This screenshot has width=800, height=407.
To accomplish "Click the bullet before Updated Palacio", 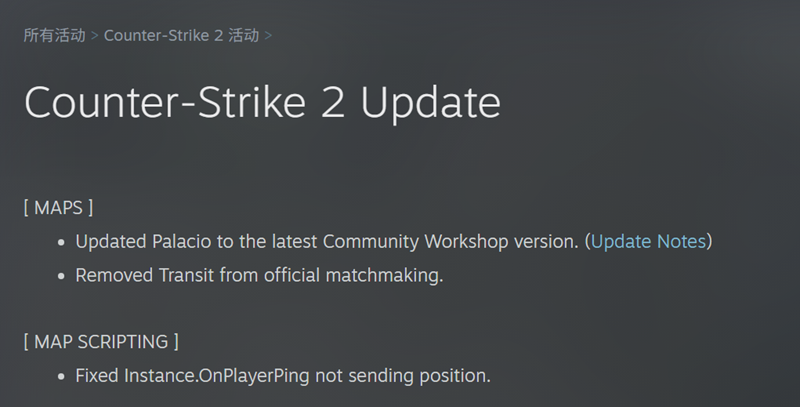I will [61, 242].
